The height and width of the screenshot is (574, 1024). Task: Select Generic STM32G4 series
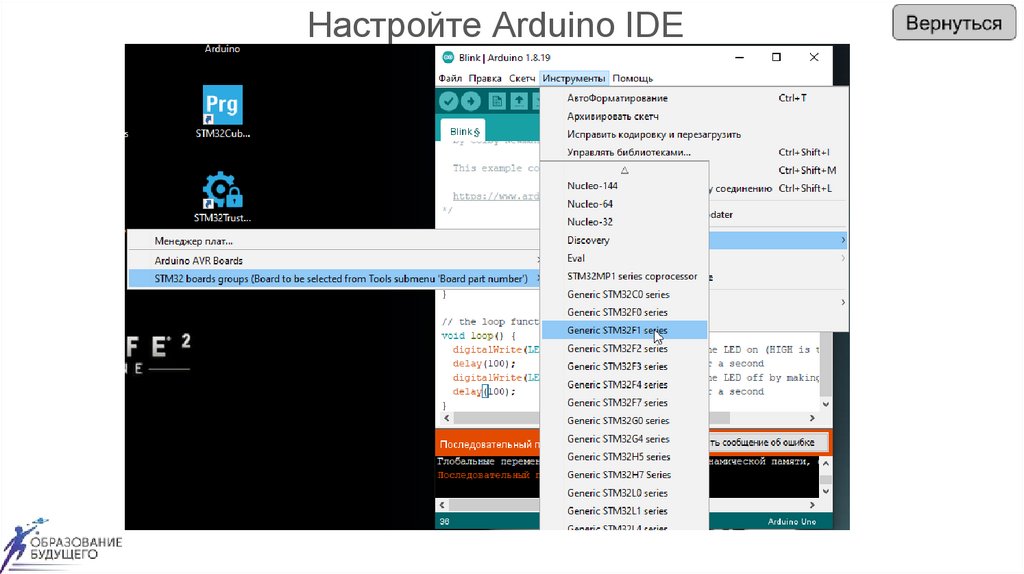click(624, 439)
